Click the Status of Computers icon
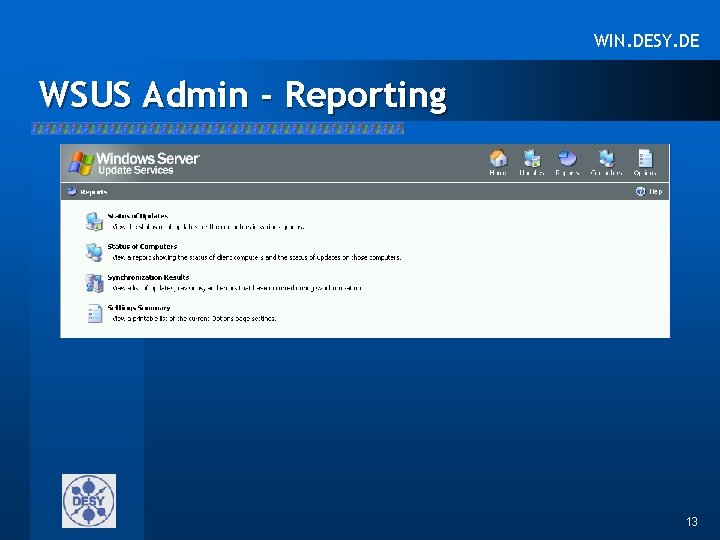Screen dimensions: 720x540 click(x=94, y=252)
